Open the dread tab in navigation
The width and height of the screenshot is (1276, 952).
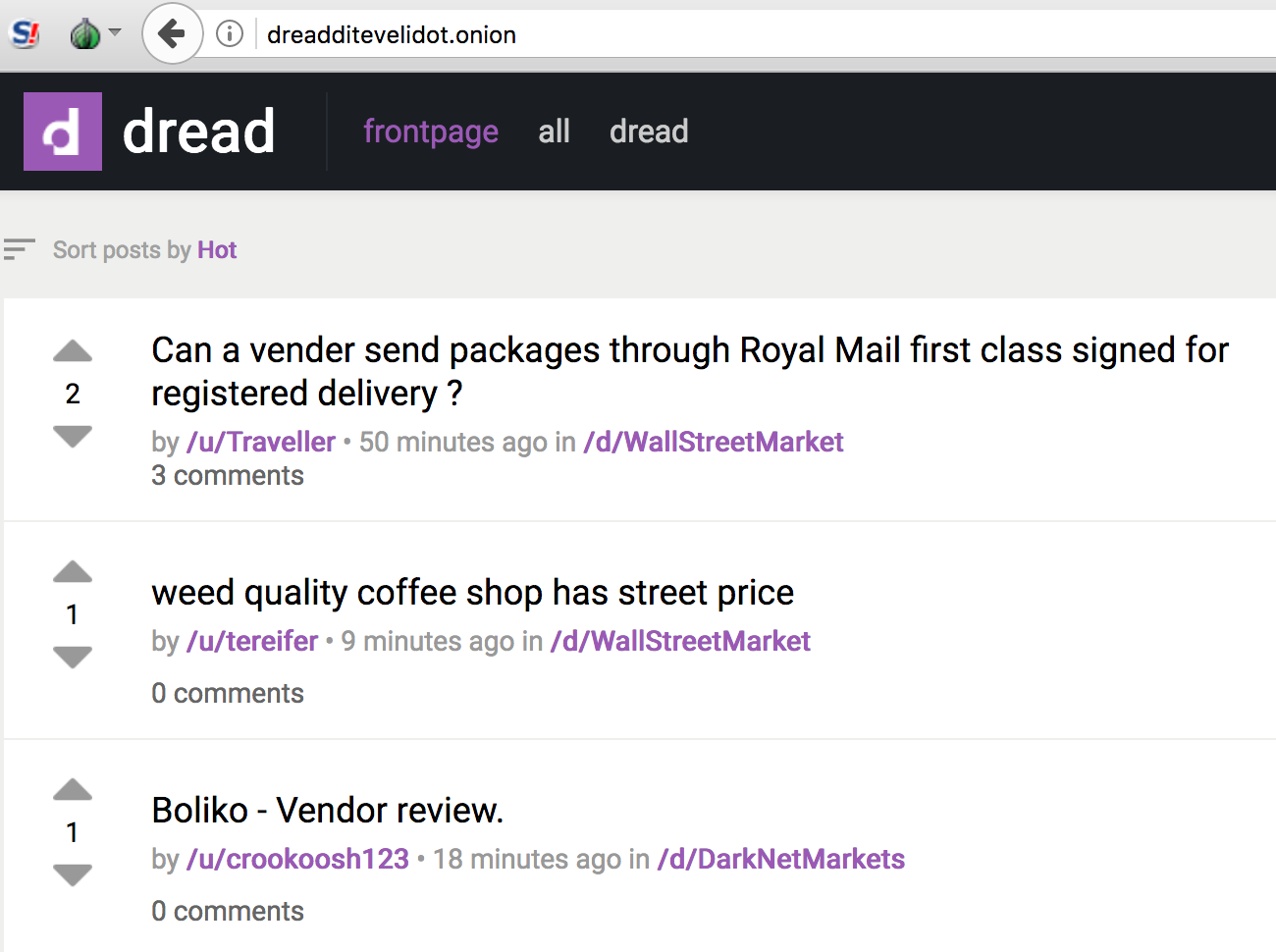click(x=649, y=132)
